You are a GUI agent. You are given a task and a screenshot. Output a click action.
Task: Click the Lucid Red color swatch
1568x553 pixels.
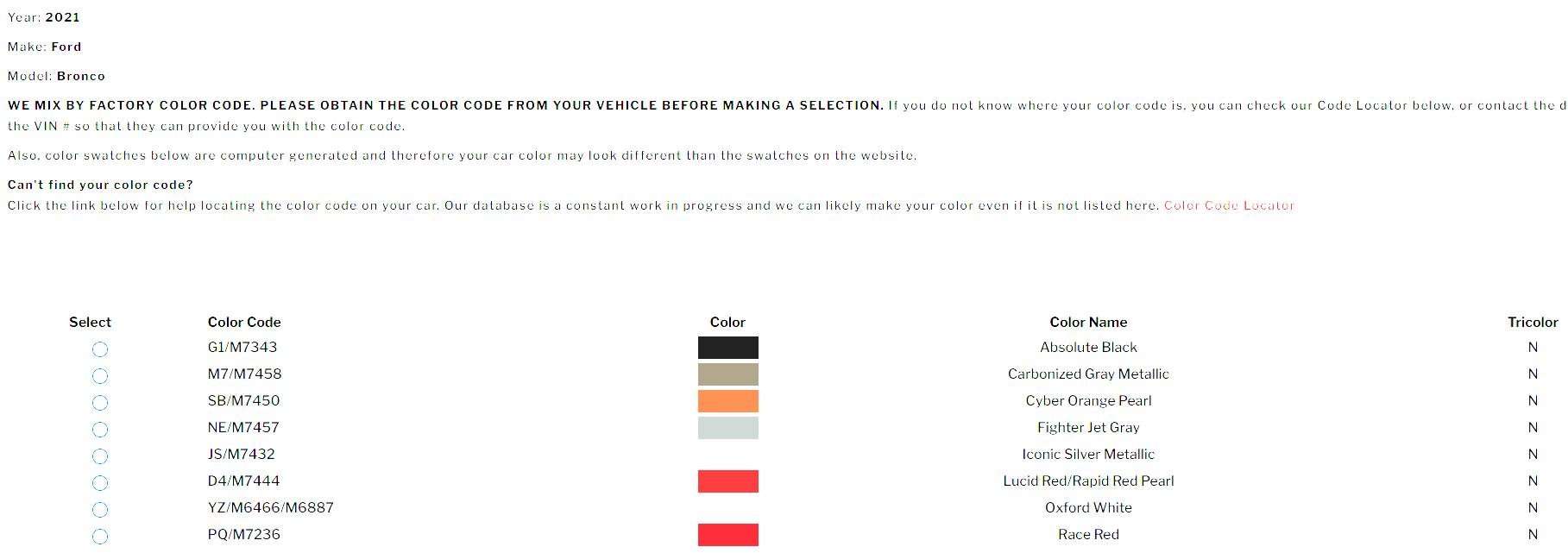727,481
